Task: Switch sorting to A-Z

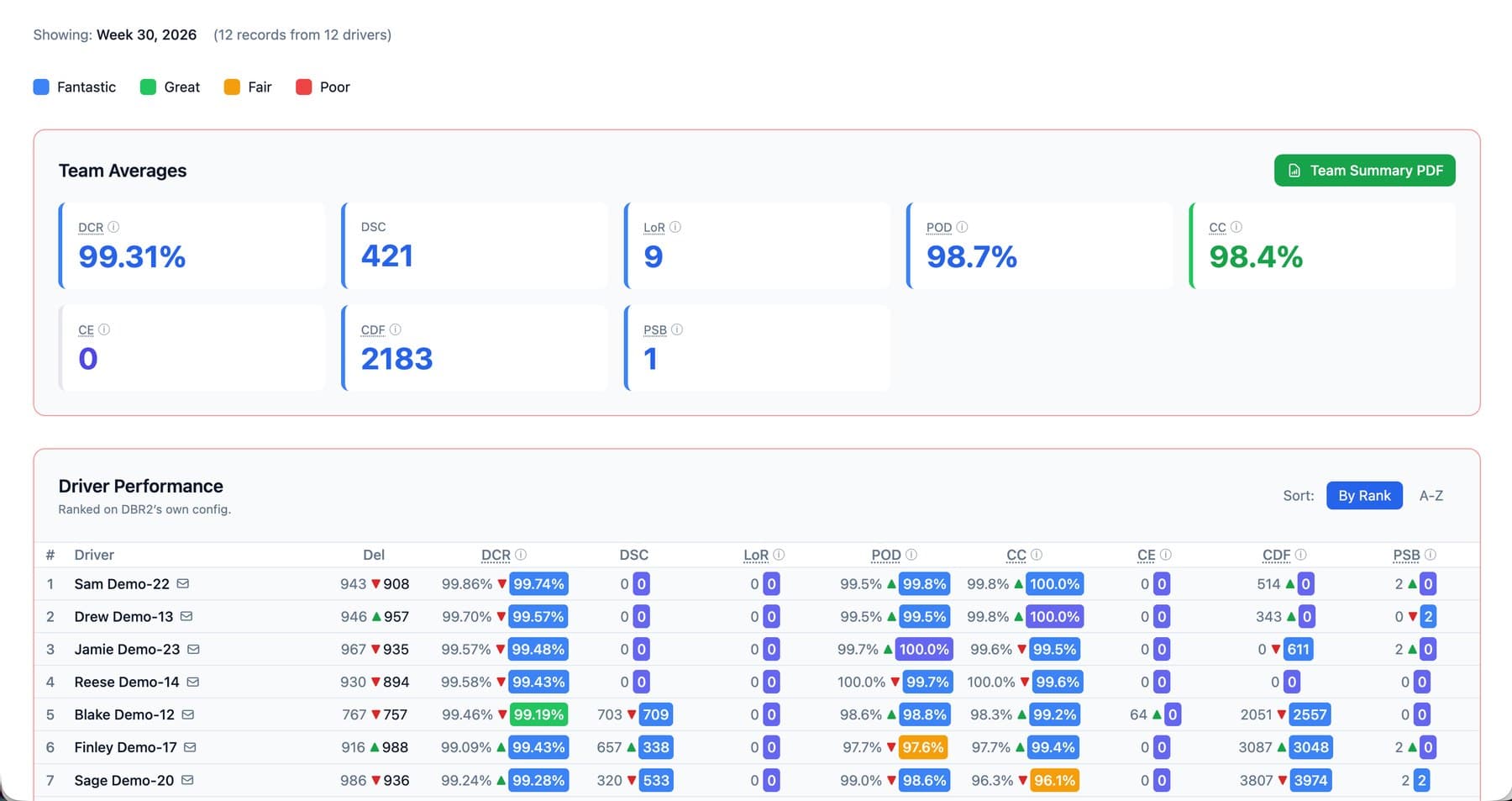Action: coord(1431,495)
